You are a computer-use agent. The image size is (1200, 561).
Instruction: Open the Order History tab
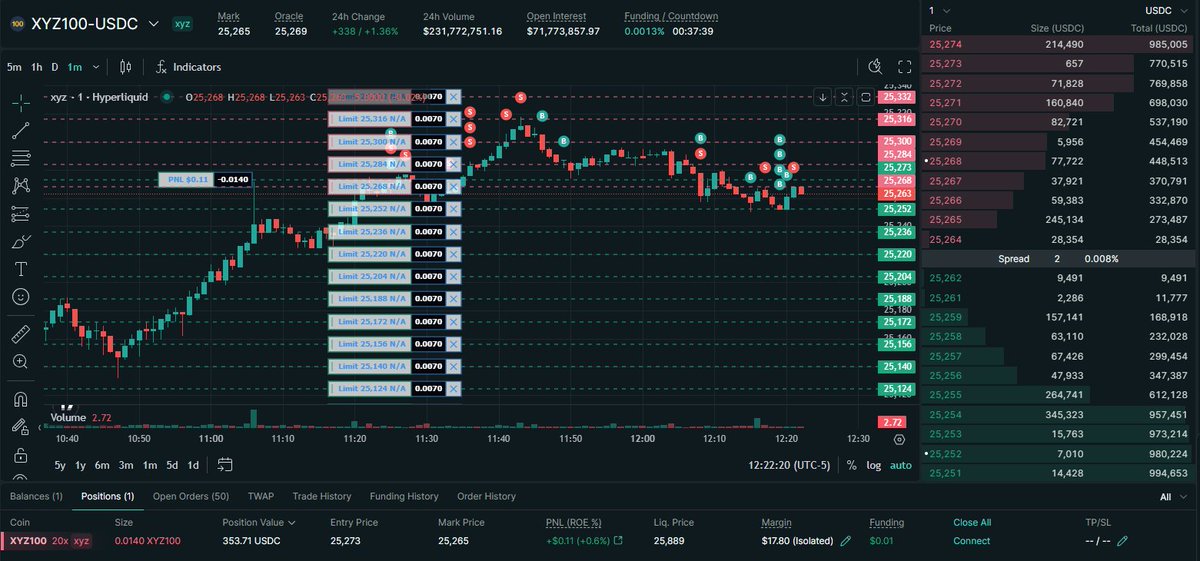click(486, 496)
